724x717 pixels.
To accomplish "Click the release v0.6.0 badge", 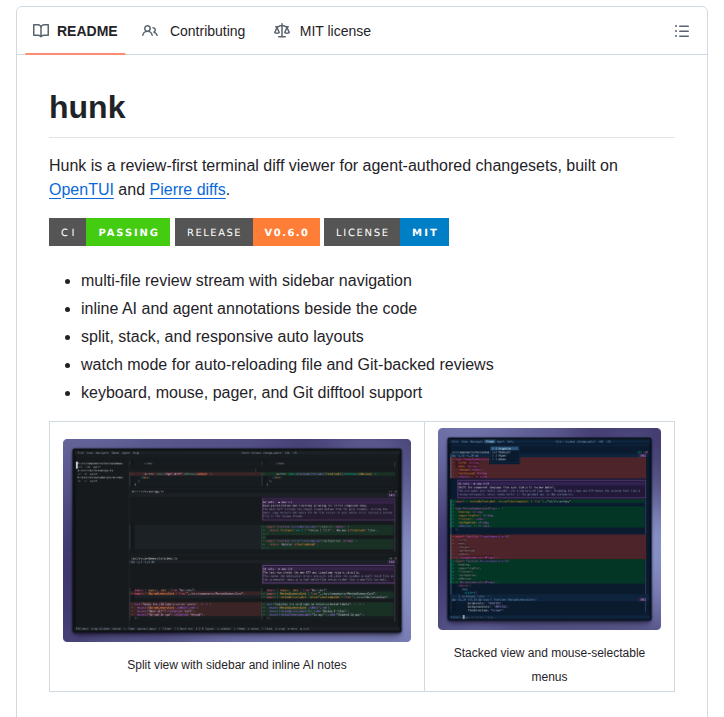I will click(247, 232).
